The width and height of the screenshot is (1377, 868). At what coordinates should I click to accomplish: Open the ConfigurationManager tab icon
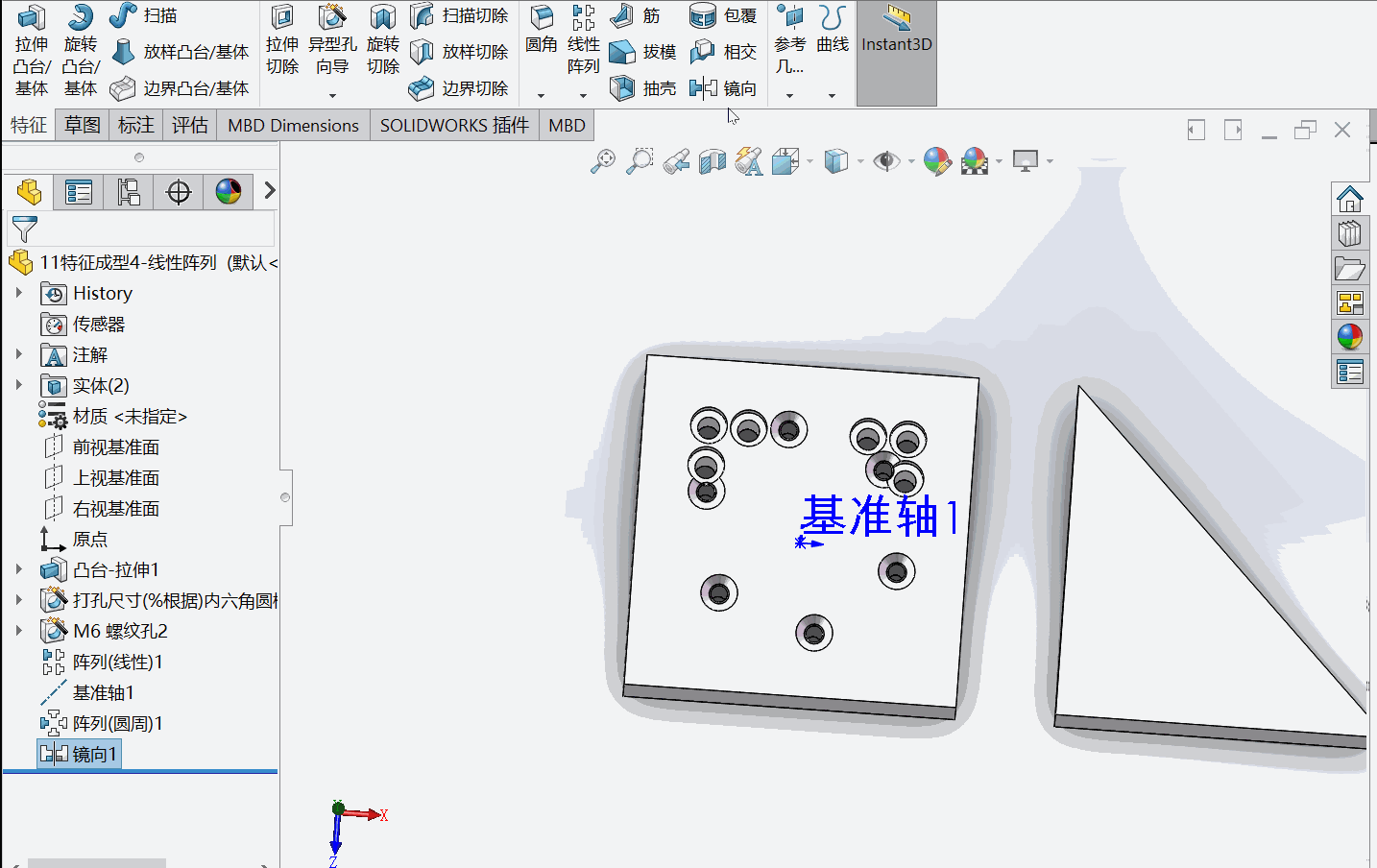click(x=129, y=192)
